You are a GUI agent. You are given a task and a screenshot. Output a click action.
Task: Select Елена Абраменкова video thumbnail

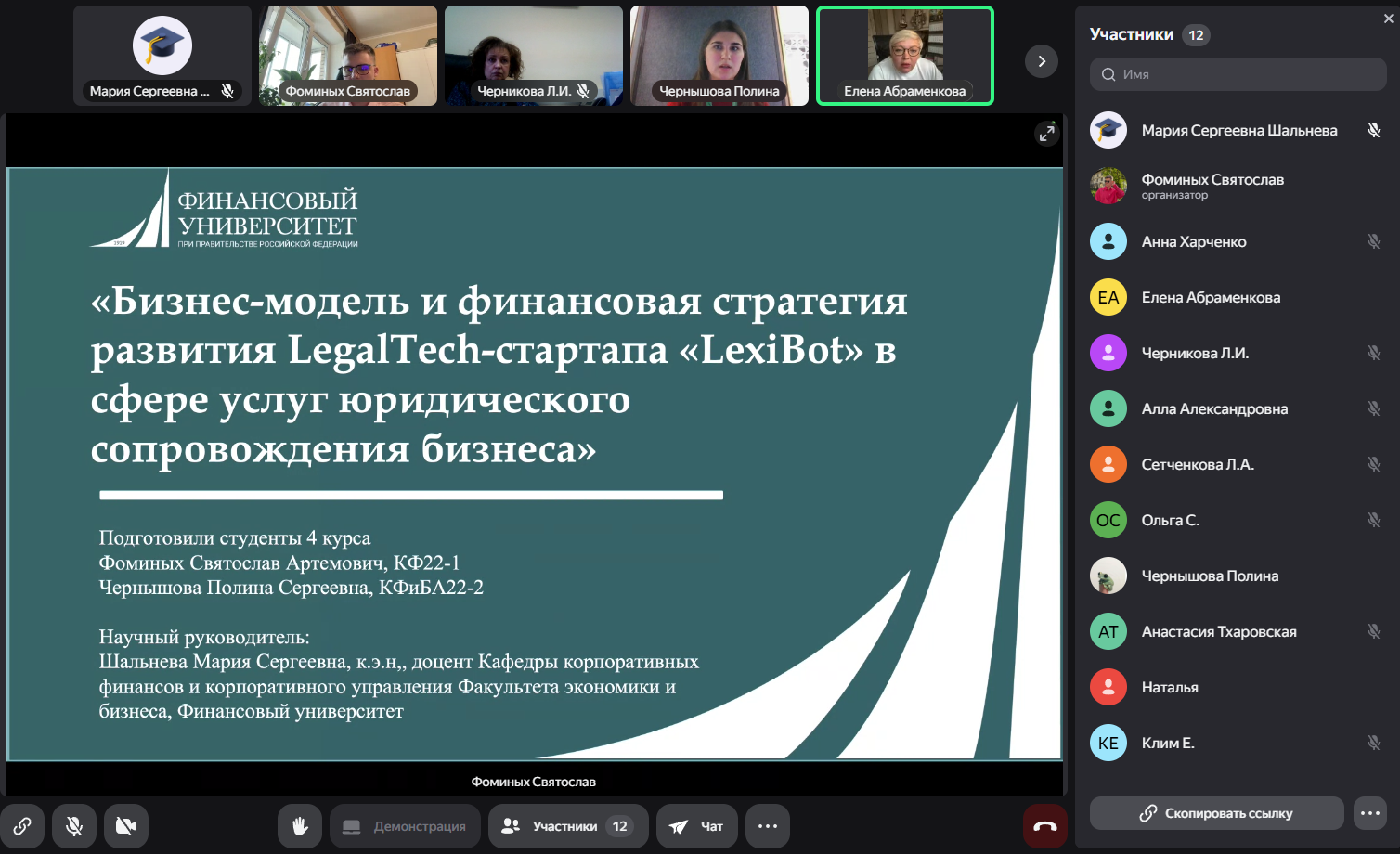(x=904, y=56)
